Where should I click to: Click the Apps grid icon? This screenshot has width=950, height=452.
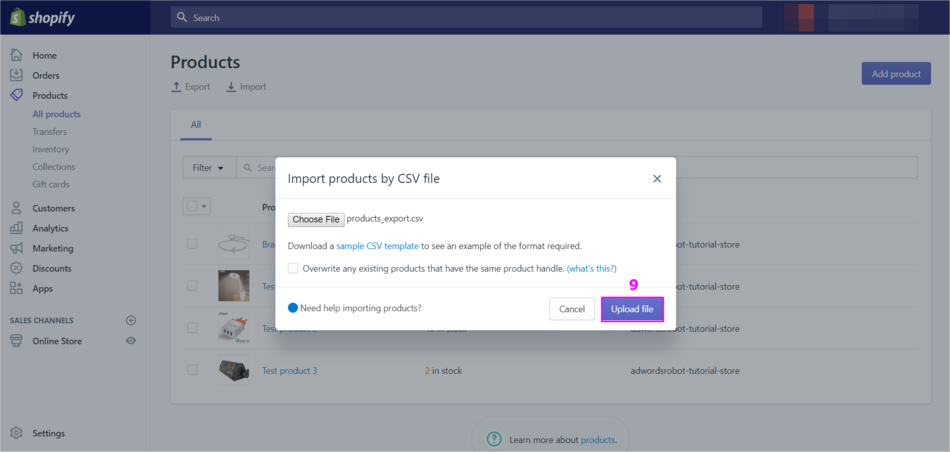click(16, 288)
